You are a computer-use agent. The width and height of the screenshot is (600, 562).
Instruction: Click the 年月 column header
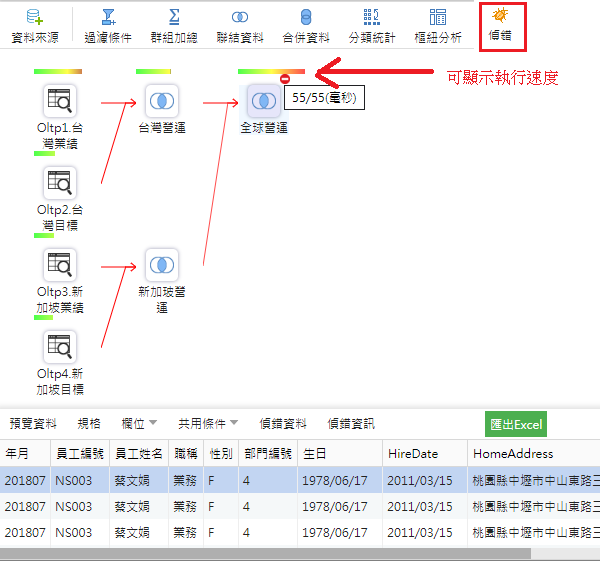(25, 453)
